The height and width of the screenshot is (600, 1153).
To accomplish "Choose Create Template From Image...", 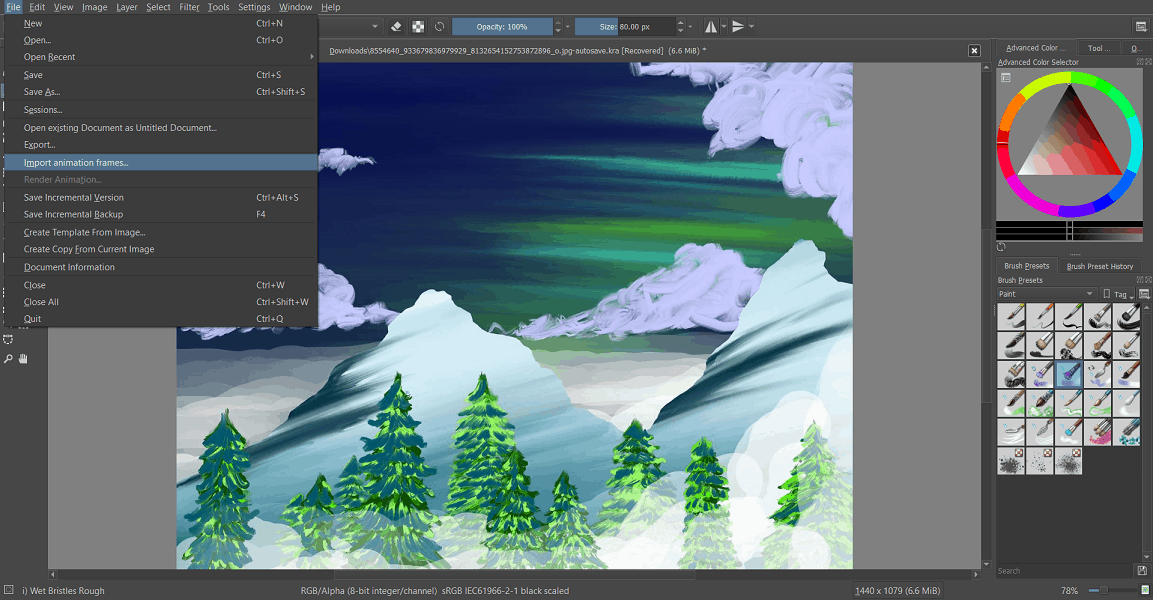I will click(x=161, y=232).
